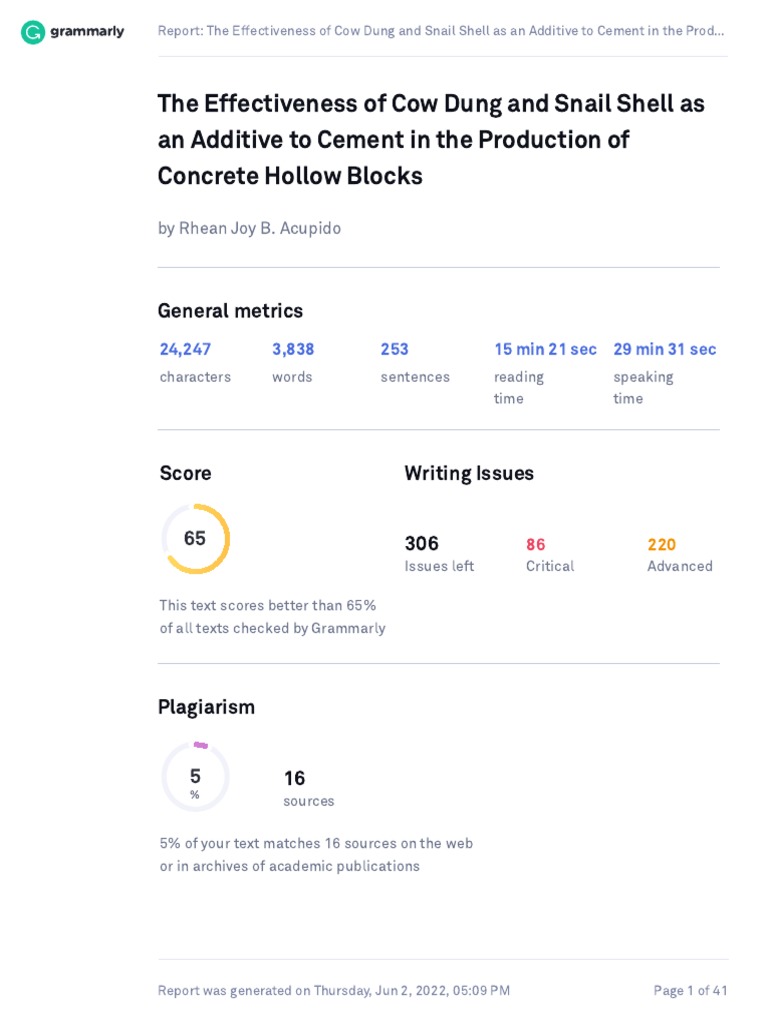Click the main report title heading
768x1024 pixels.
coord(431,140)
